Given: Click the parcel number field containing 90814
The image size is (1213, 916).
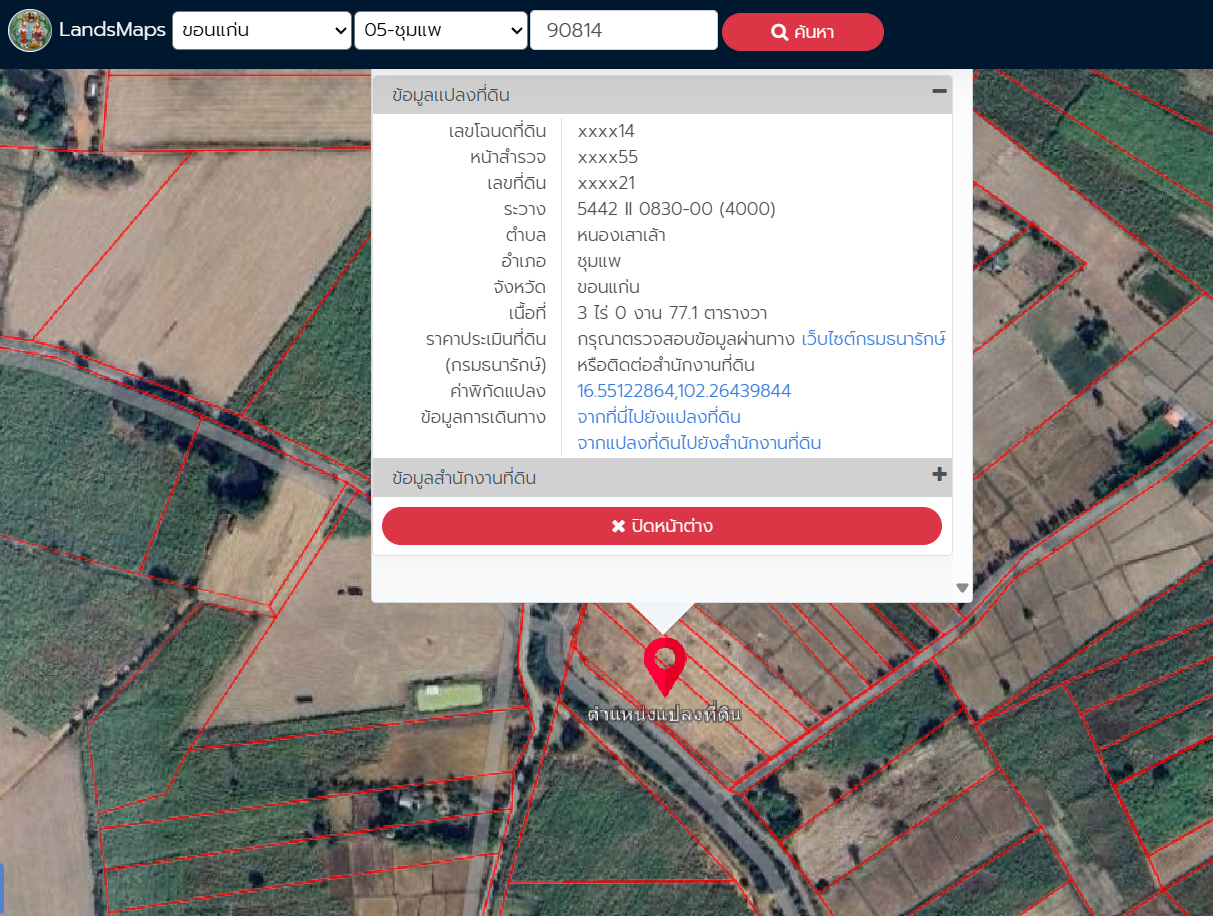Looking at the screenshot, I should tap(624, 31).
